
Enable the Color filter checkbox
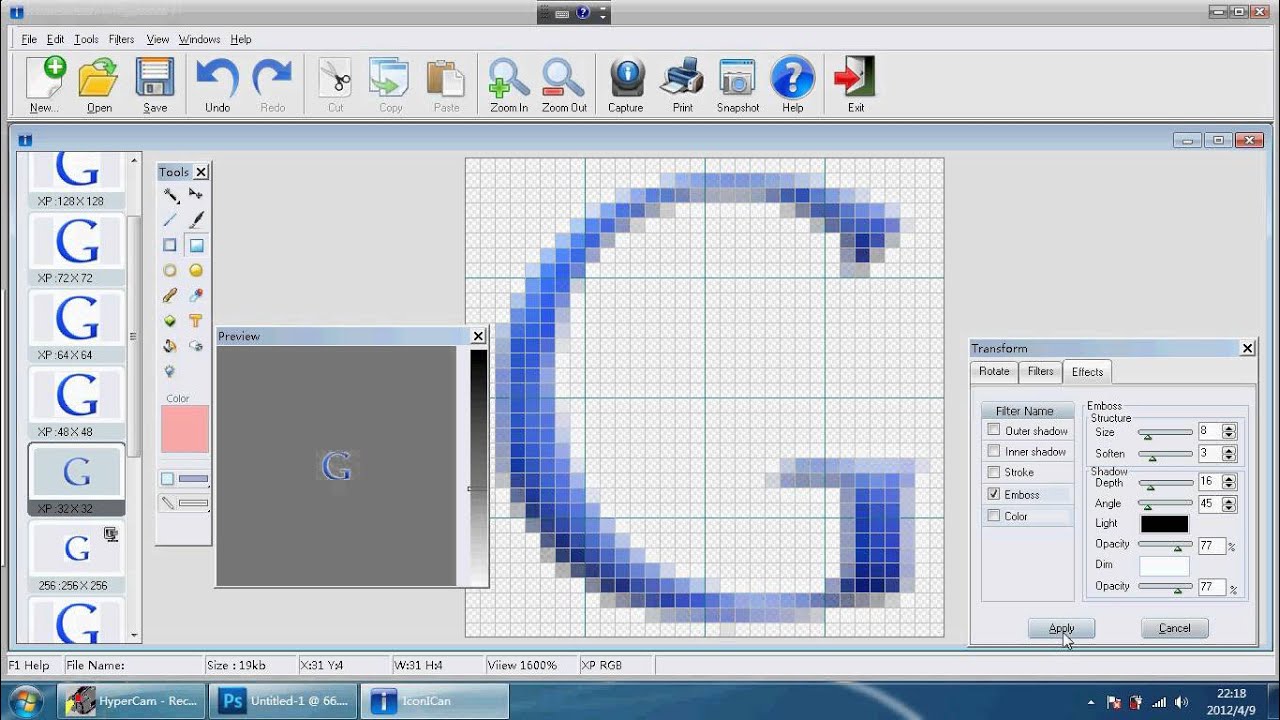click(x=993, y=516)
